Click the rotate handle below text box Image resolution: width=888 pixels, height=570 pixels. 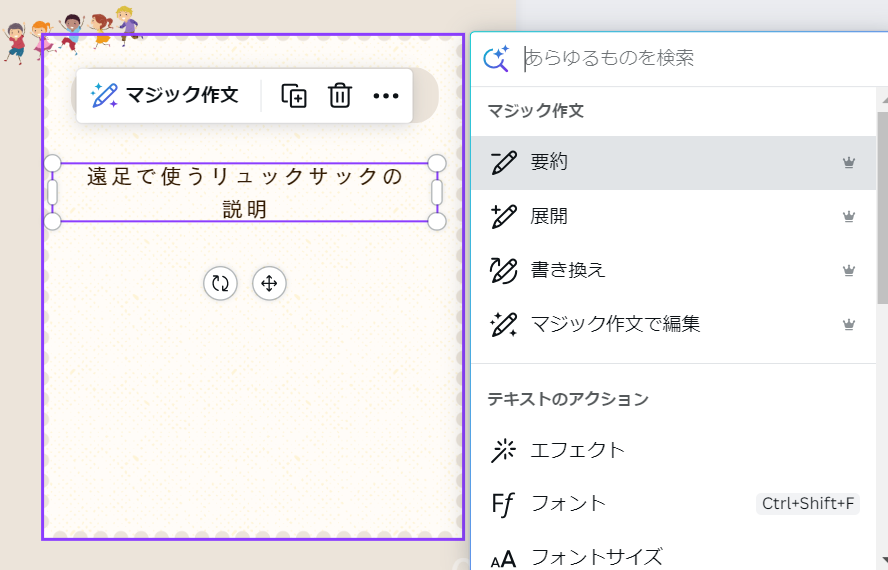[x=220, y=283]
